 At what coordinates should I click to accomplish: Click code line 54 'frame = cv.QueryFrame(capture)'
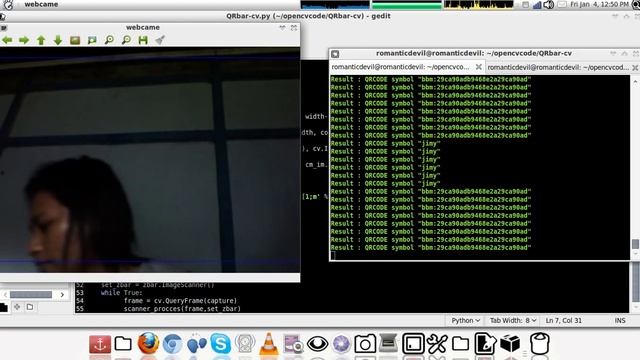pos(180,301)
